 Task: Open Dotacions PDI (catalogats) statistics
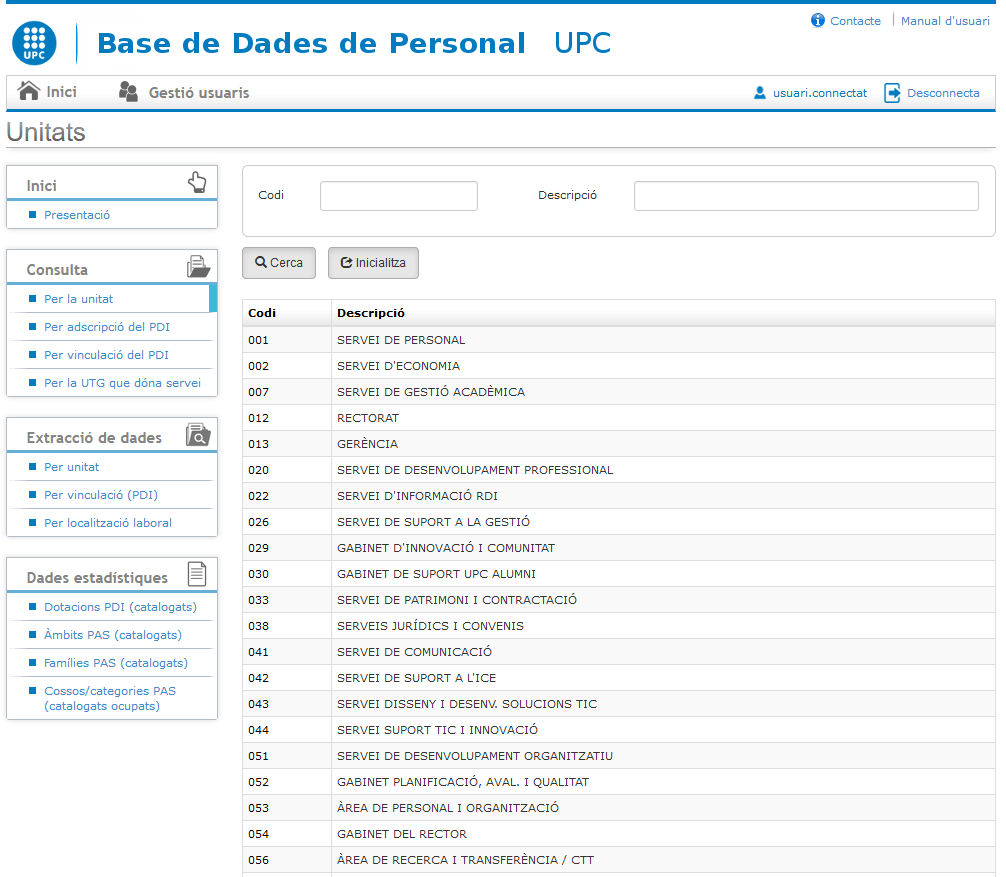coord(120,607)
